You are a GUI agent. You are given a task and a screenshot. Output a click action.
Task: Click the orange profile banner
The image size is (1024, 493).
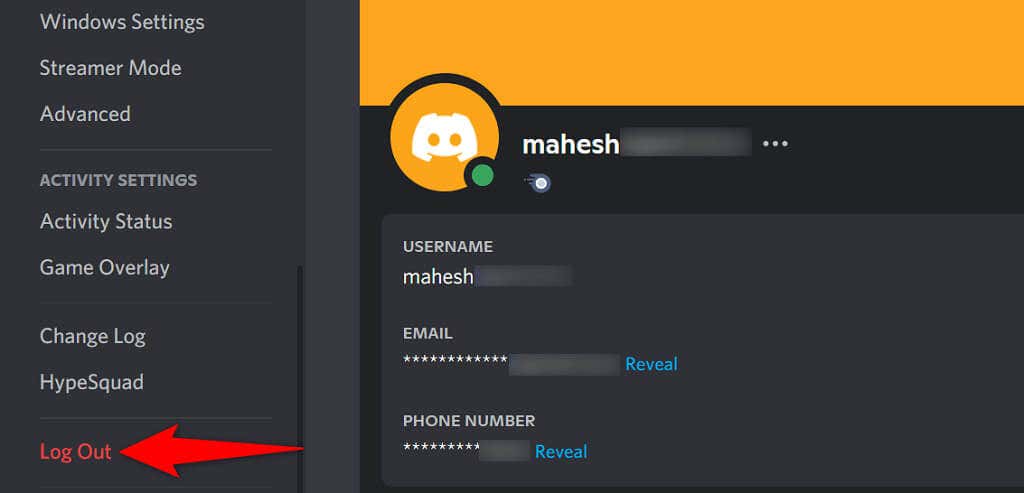coord(692,52)
